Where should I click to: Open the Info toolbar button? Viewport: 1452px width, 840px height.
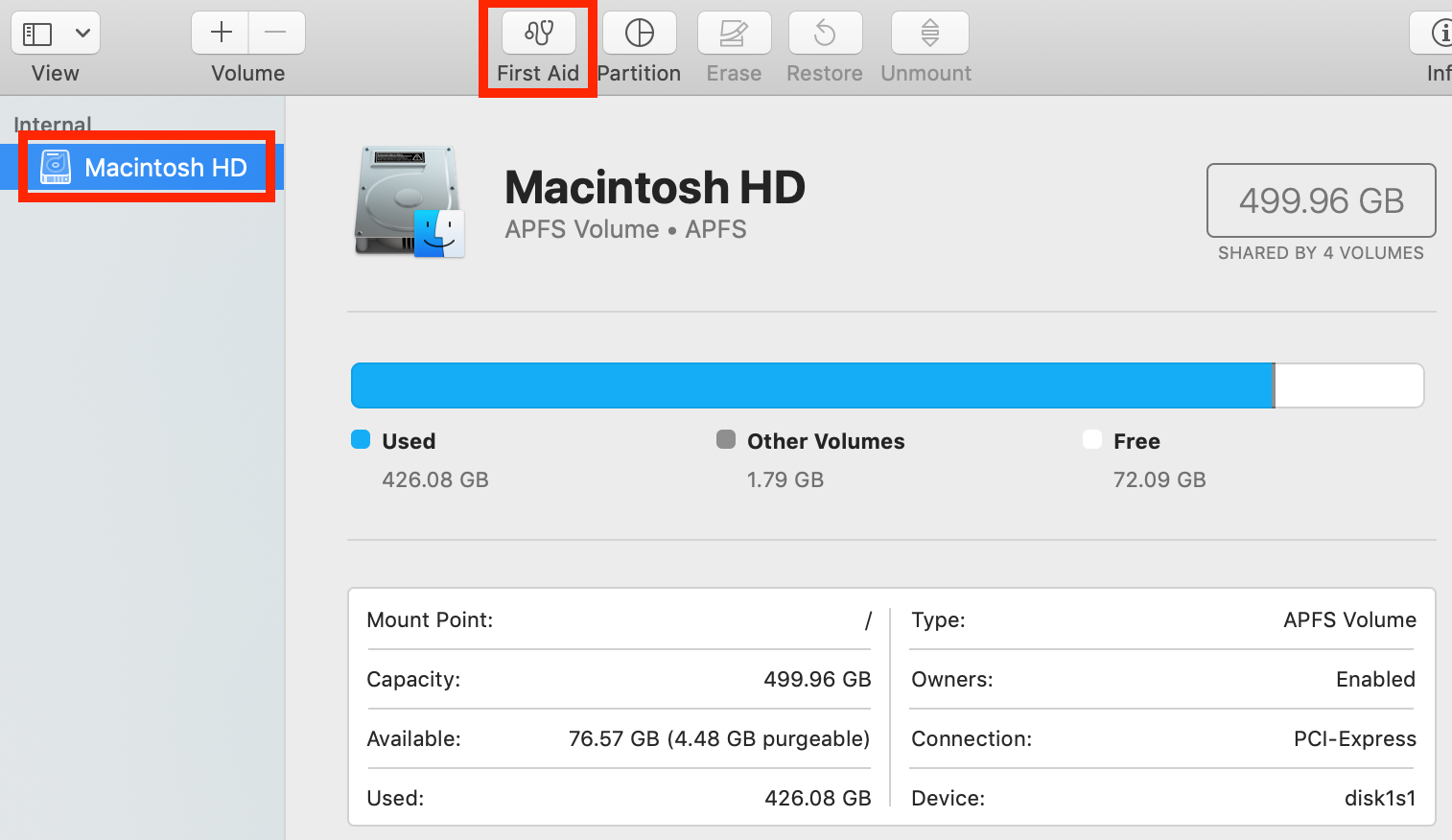1433,33
